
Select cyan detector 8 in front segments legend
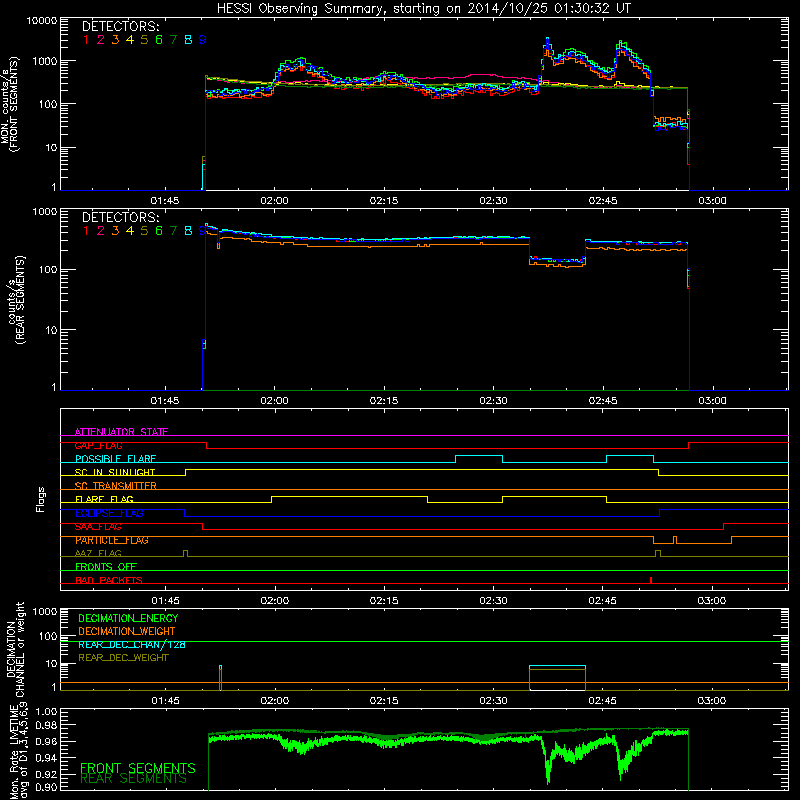[188, 40]
